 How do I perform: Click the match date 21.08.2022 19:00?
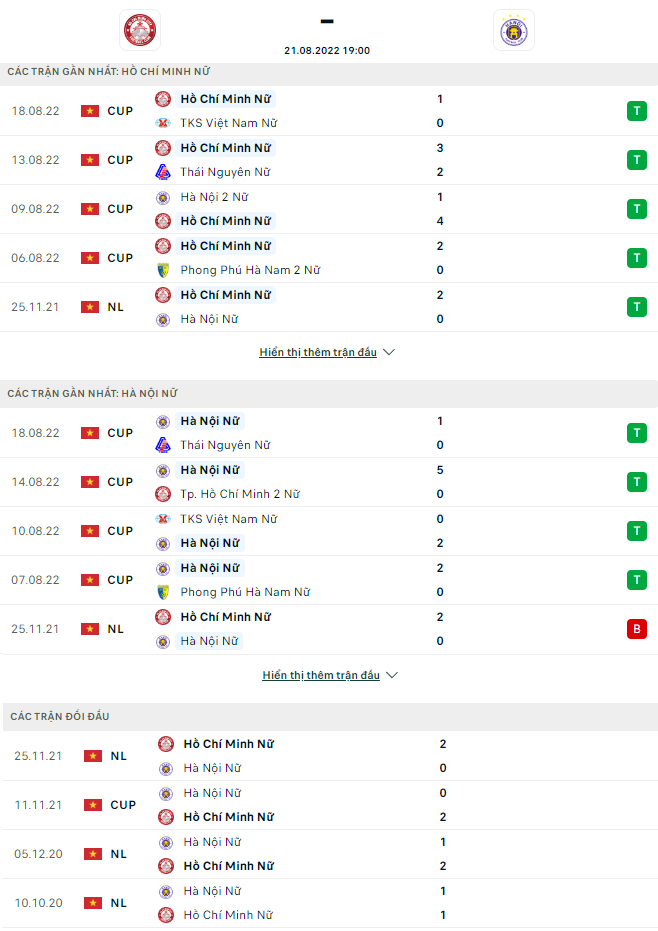point(327,50)
